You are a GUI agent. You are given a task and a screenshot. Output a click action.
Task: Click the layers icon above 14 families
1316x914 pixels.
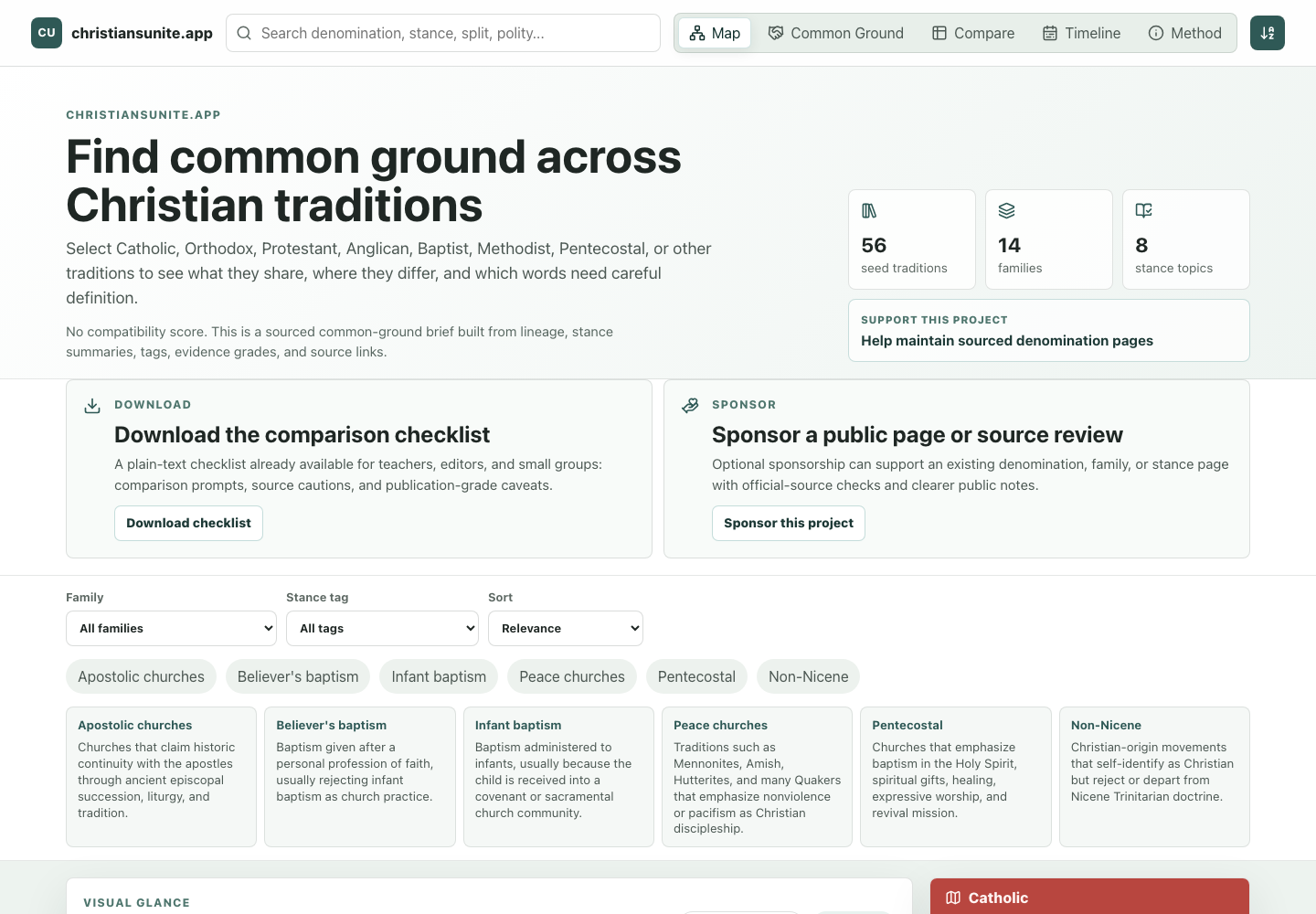click(x=1006, y=211)
